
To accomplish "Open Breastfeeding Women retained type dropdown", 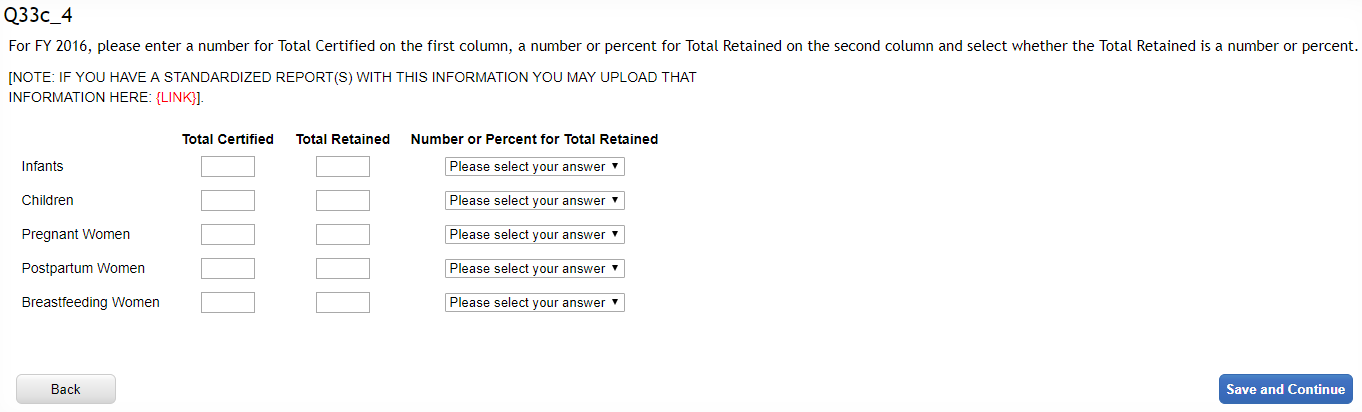I will coord(534,303).
